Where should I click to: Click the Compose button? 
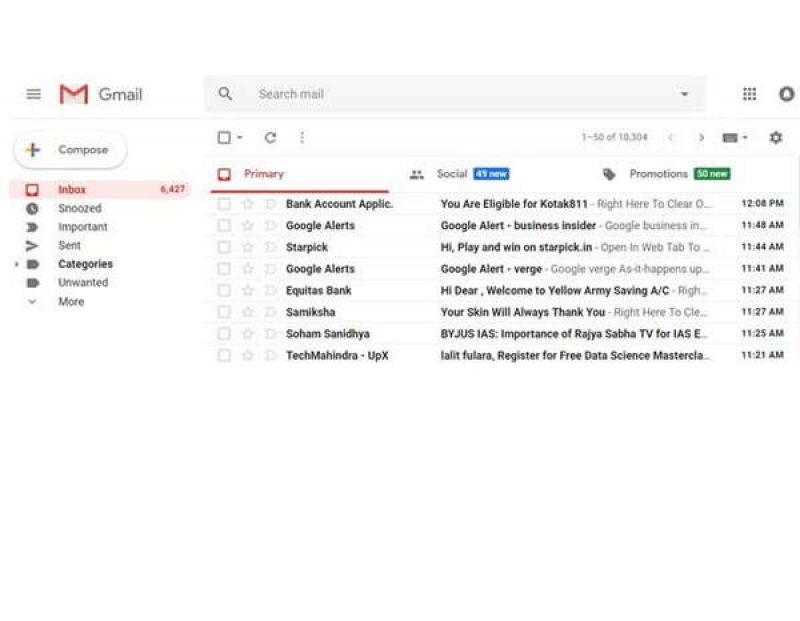pos(68,149)
